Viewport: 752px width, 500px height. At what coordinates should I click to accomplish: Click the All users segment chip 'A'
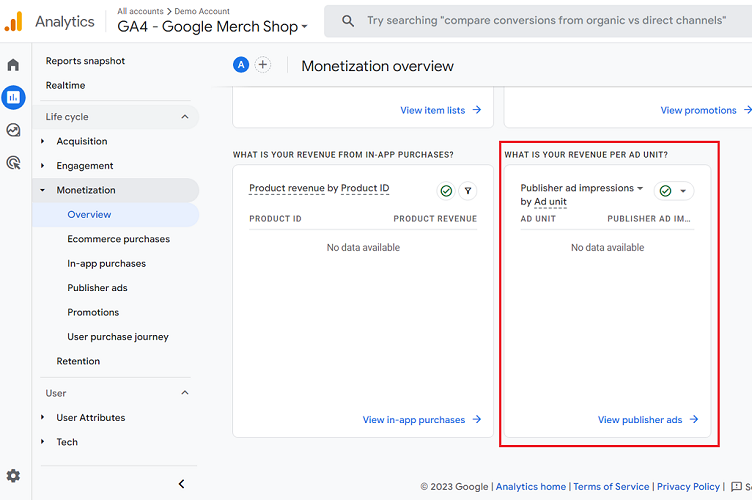(x=241, y=65)
